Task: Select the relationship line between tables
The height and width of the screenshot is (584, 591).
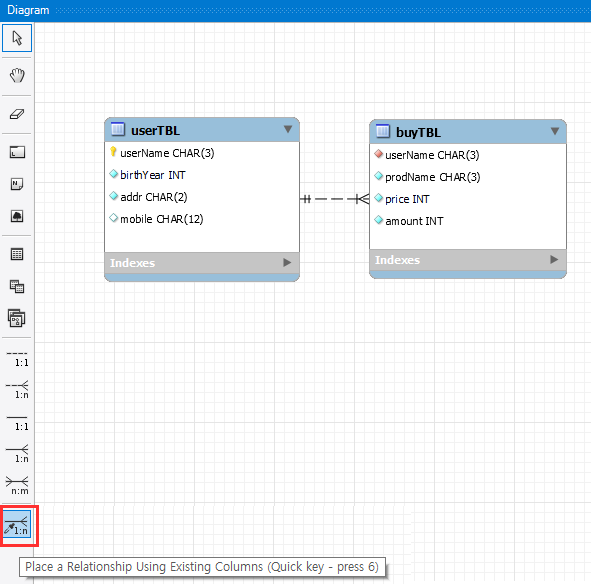Action: (x=335, y=199)
